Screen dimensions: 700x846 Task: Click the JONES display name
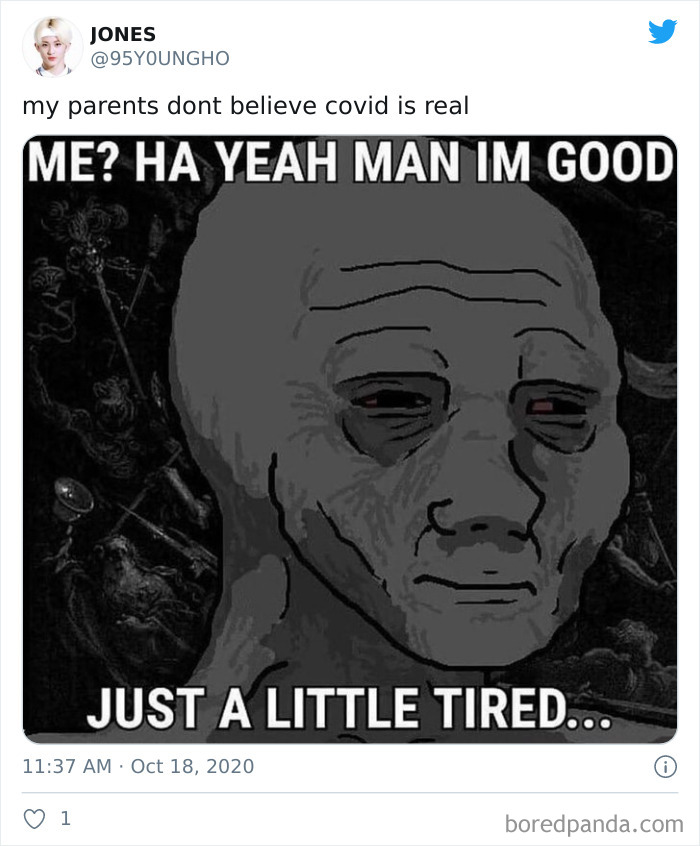pyautogui.click(x=123, y=35)
